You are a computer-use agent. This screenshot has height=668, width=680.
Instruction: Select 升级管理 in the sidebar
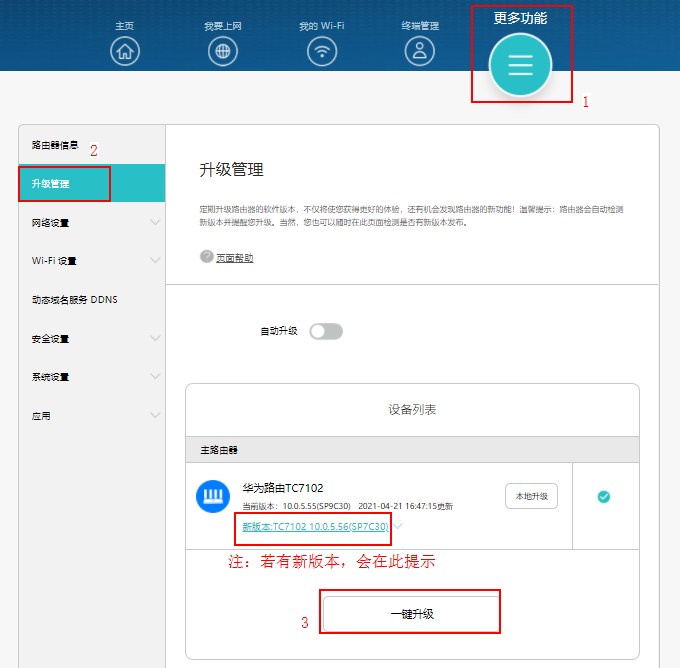(64, 184)
